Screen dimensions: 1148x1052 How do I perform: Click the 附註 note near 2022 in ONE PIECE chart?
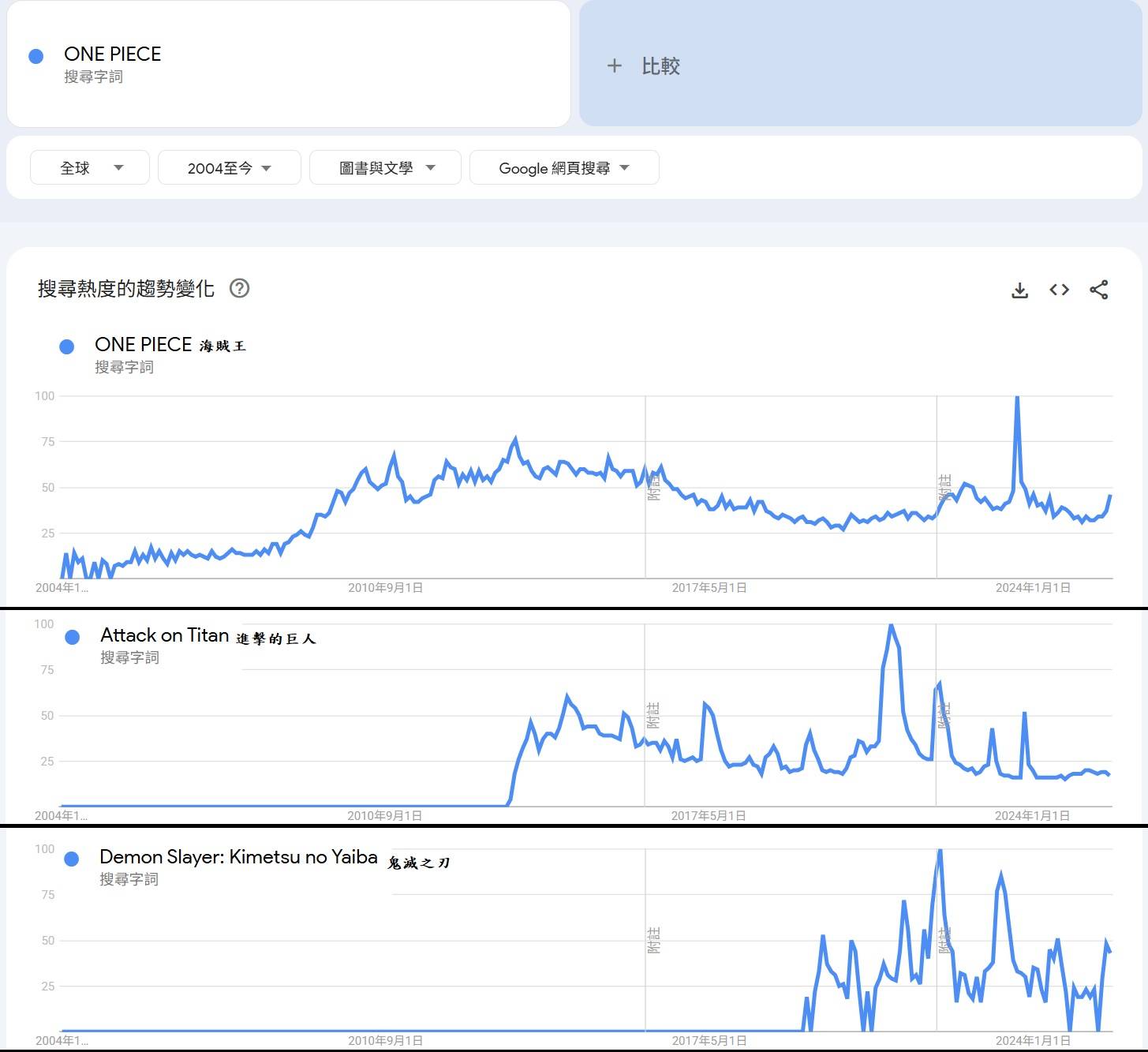coord(944,488)
